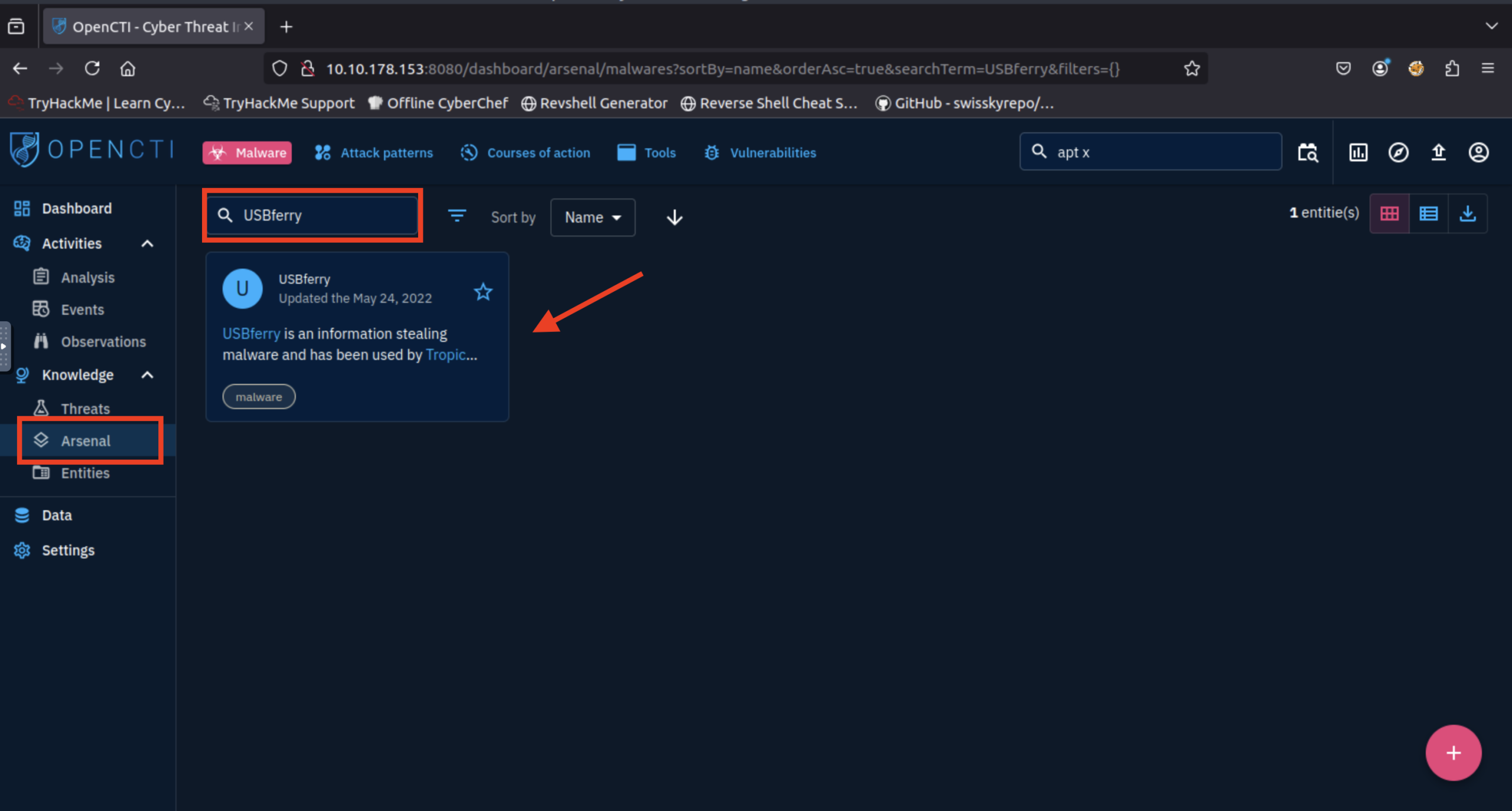Click the USBferry link in card description
The height and width of the screenshot is (811, 1512).
251,334
